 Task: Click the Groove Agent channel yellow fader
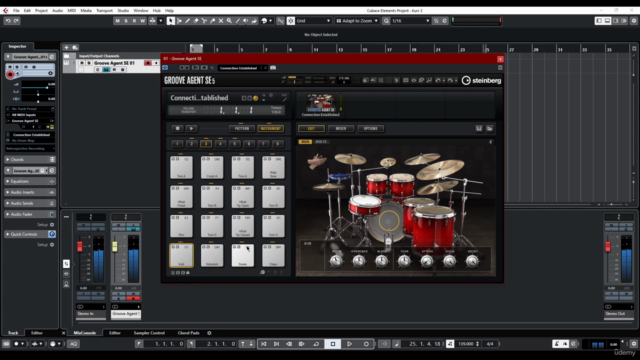(115, 246)
